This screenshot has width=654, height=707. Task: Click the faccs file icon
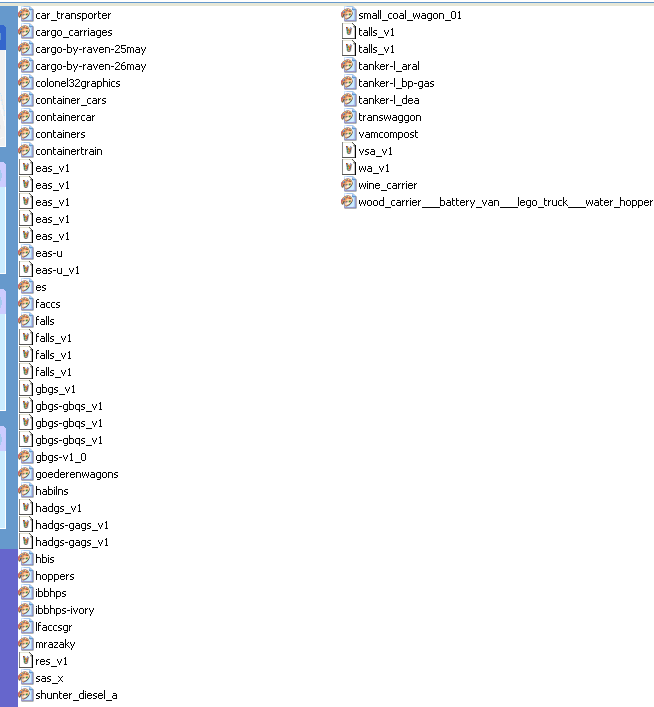pyautogui.click(x=26, y=304)
